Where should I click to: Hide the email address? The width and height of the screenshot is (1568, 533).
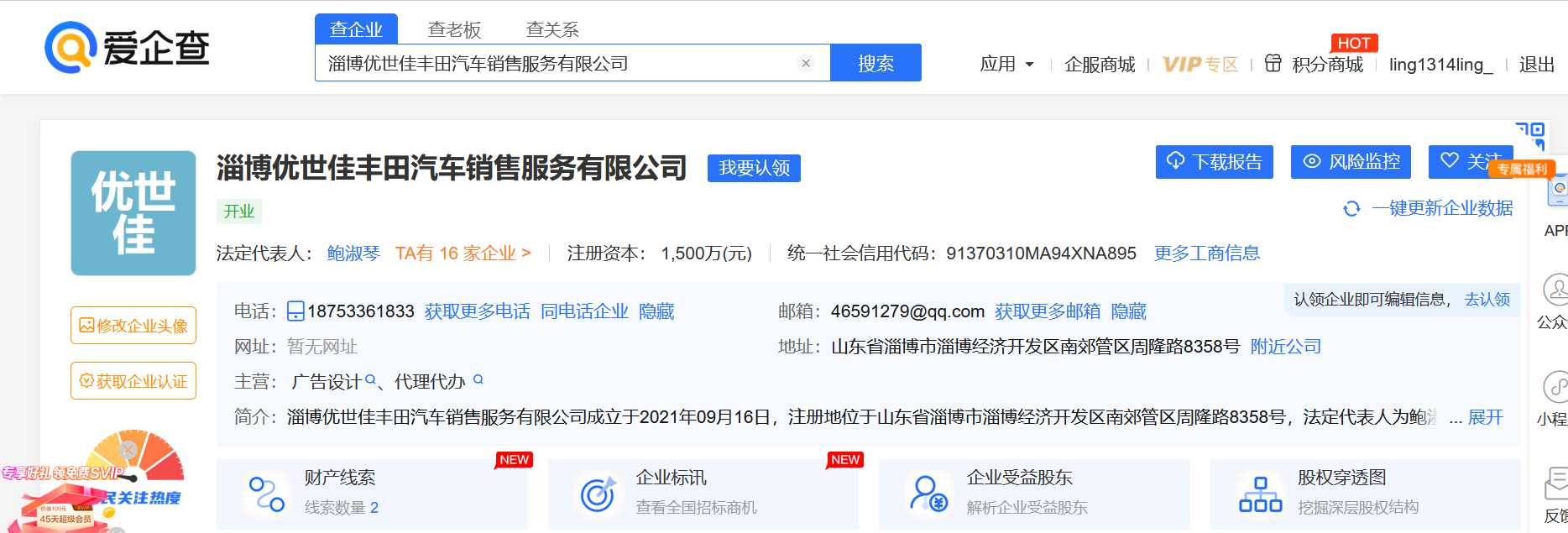click(x=1128, y=311)
